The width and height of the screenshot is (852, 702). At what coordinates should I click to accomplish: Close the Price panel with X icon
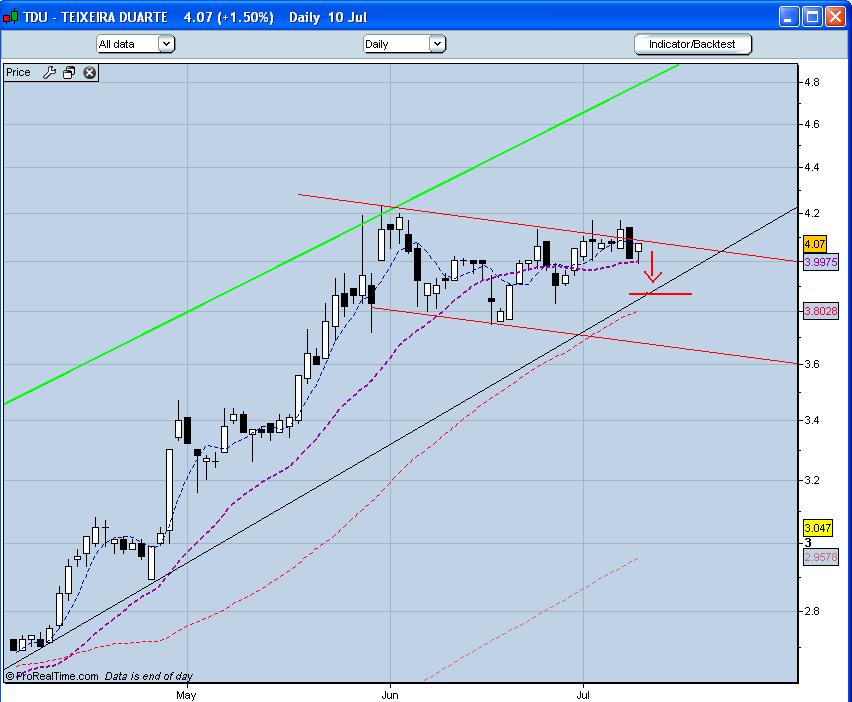click(x=90, y=72)
